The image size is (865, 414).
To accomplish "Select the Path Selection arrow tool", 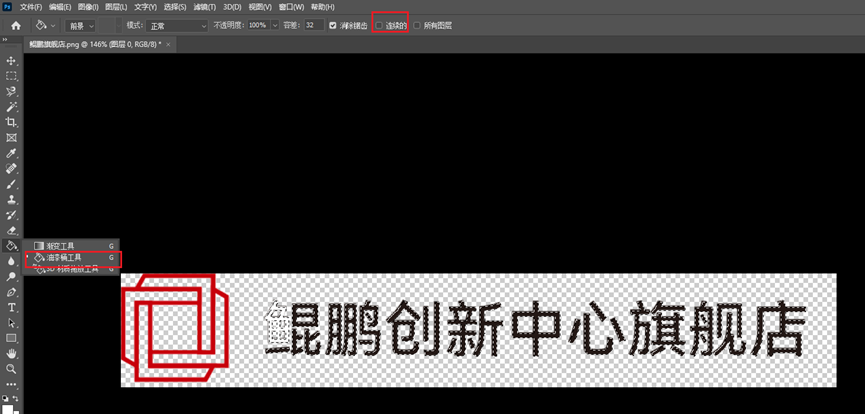I will click(11, 322).
